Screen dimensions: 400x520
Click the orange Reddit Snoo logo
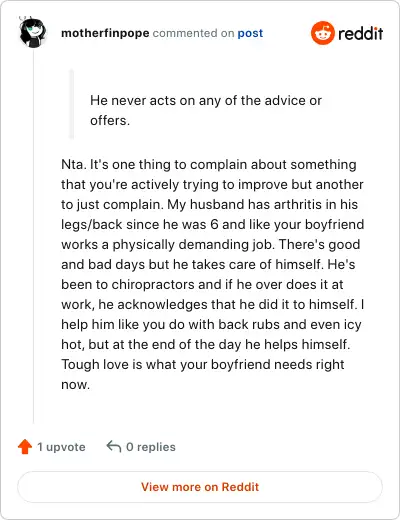322,33
